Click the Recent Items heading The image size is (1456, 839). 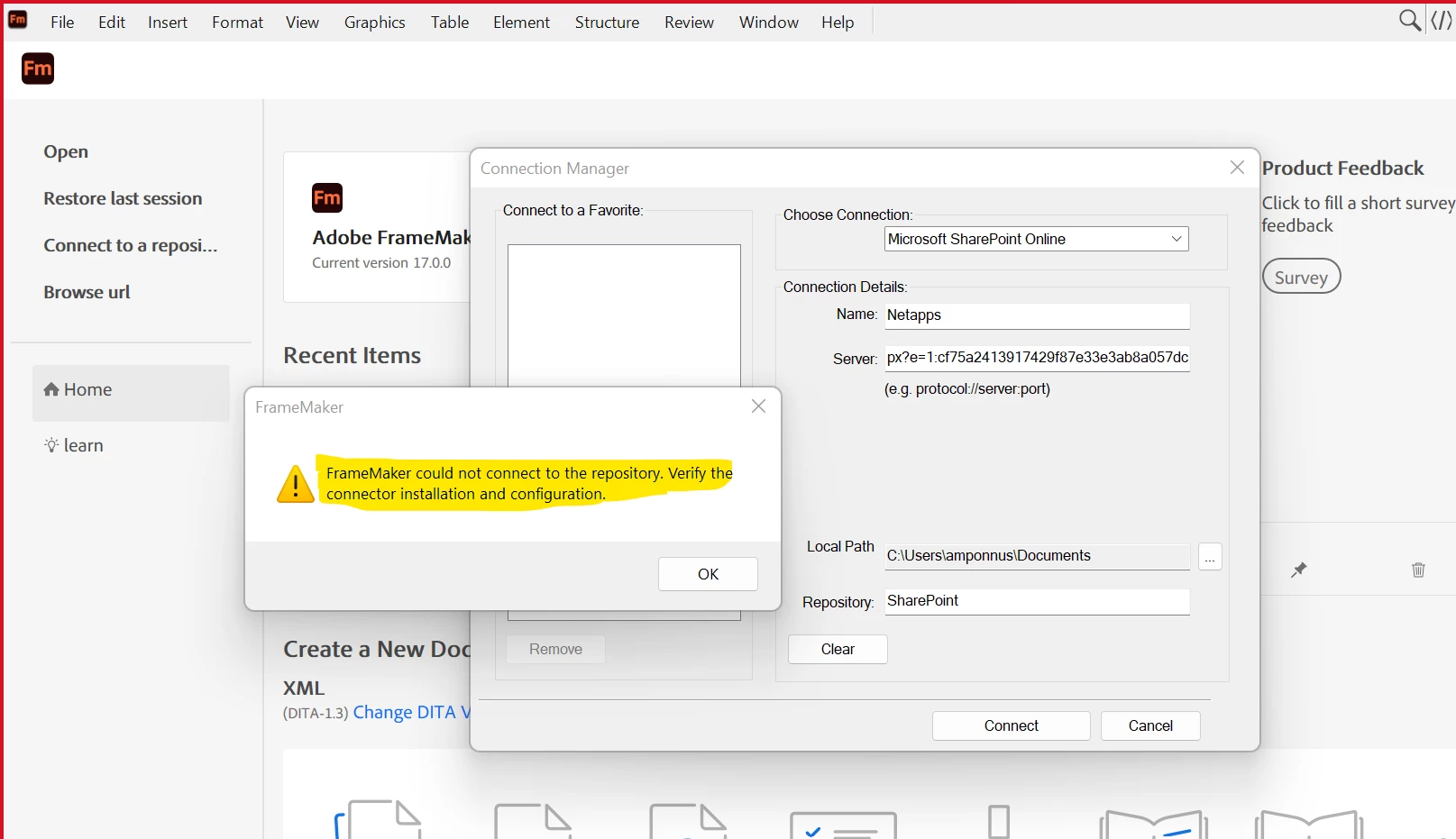point(352,355)
